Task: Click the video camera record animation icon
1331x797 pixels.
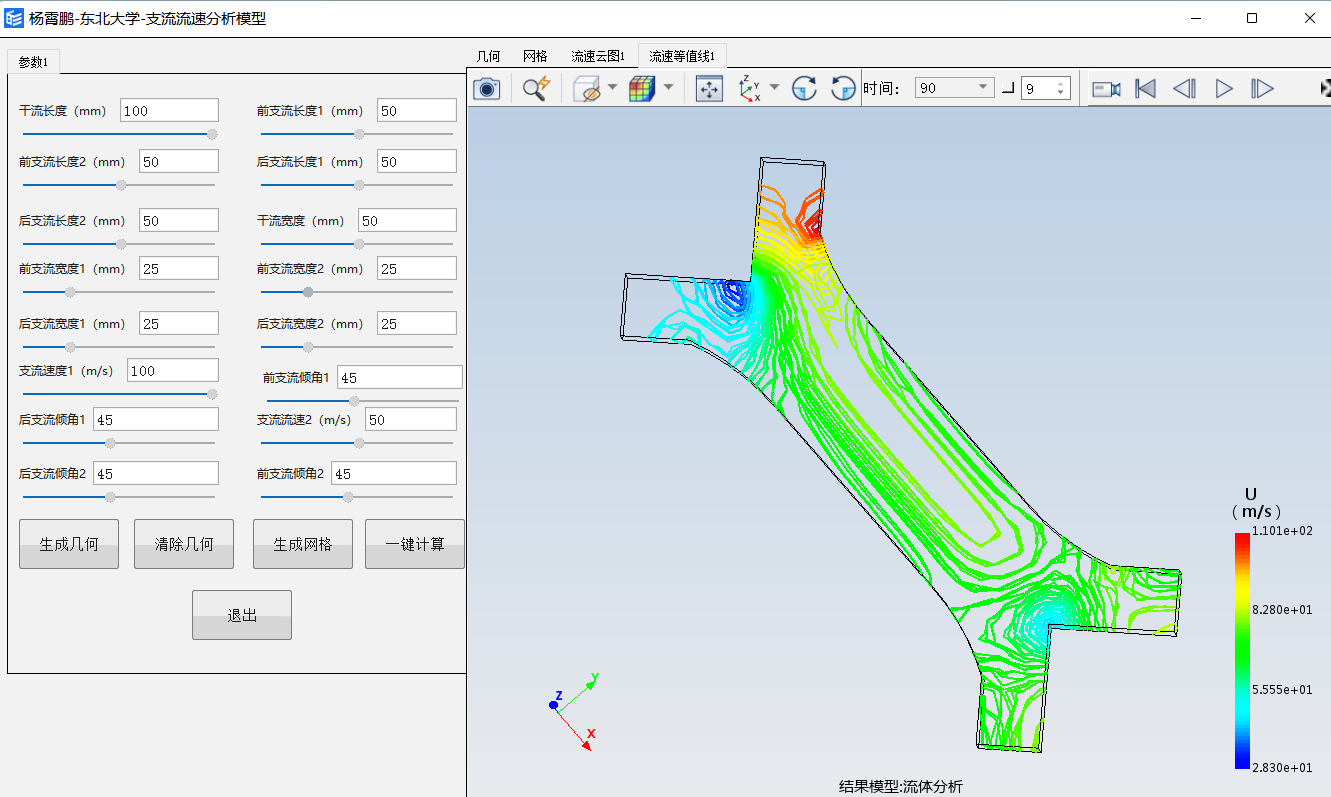Action: click(1106, 88)
